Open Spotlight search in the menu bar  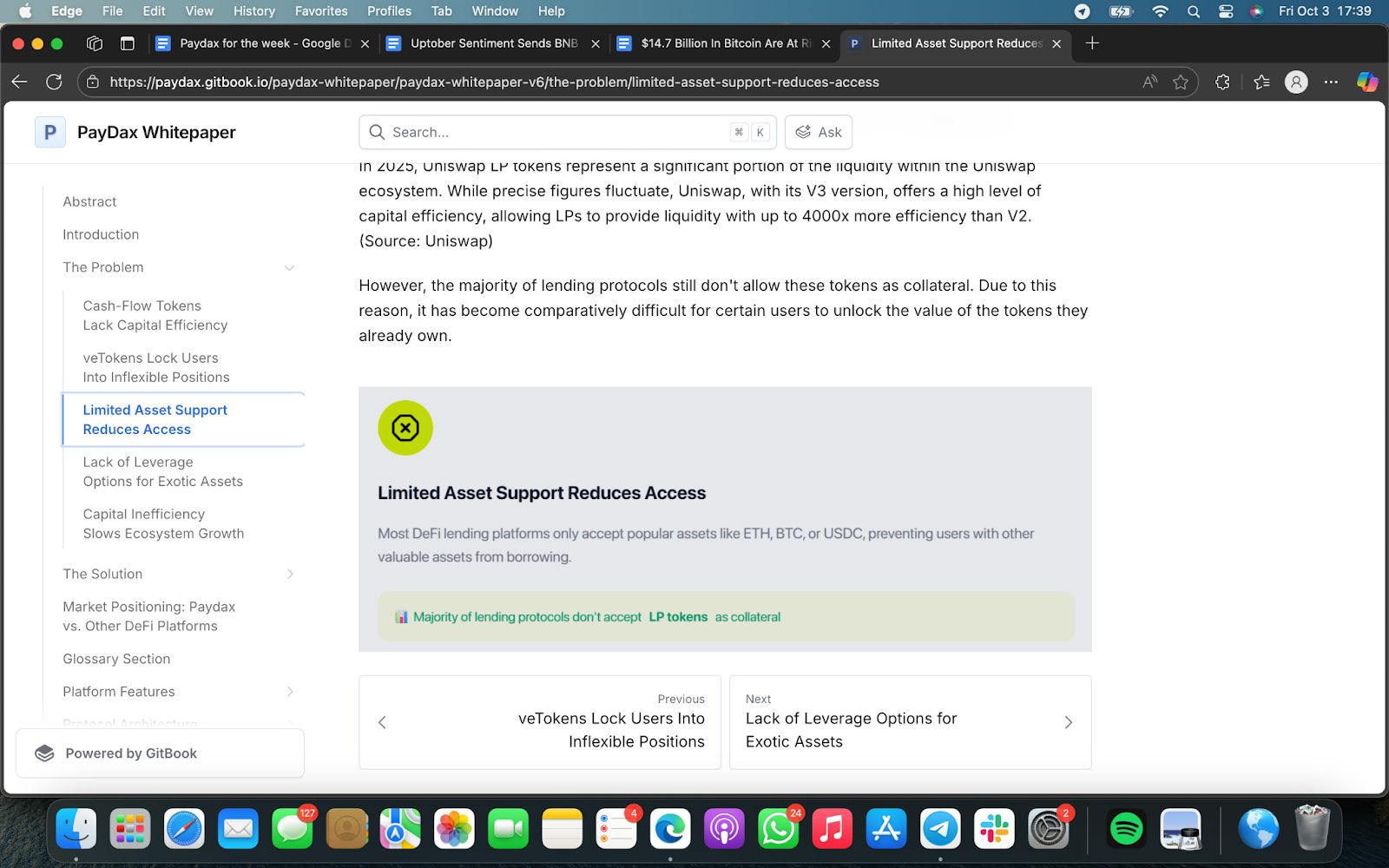[1194, 11]
